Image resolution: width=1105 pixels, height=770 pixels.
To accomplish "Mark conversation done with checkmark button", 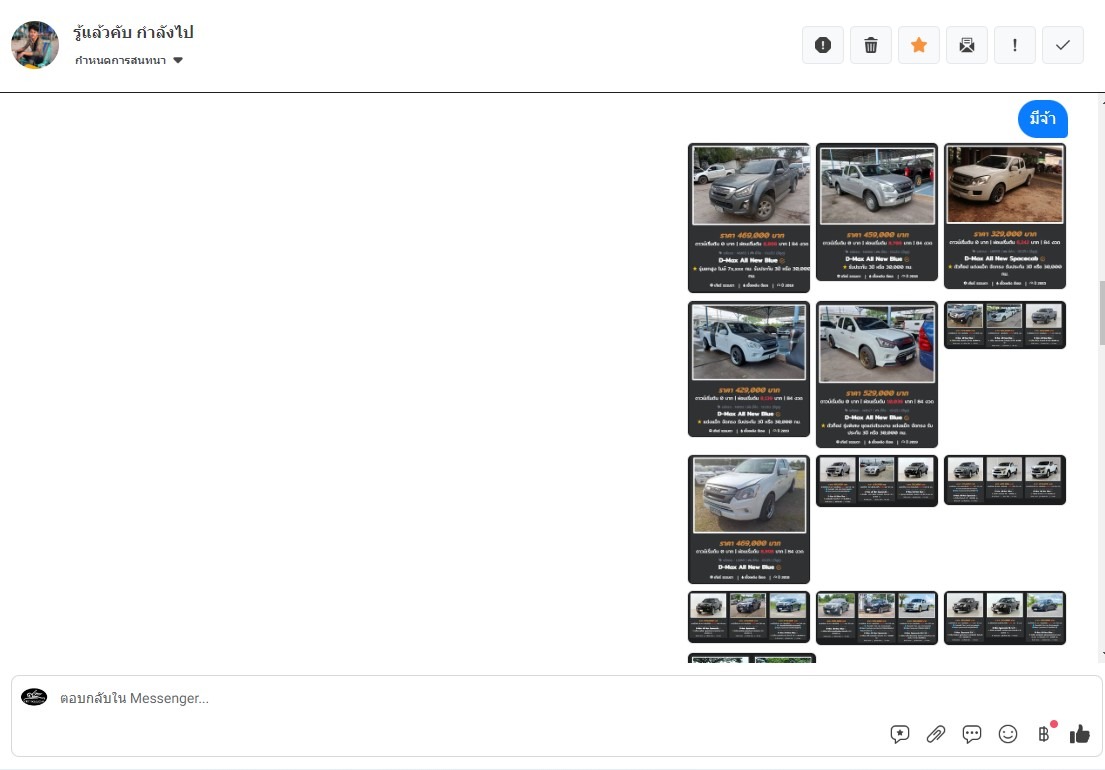I will [1063, 45].
